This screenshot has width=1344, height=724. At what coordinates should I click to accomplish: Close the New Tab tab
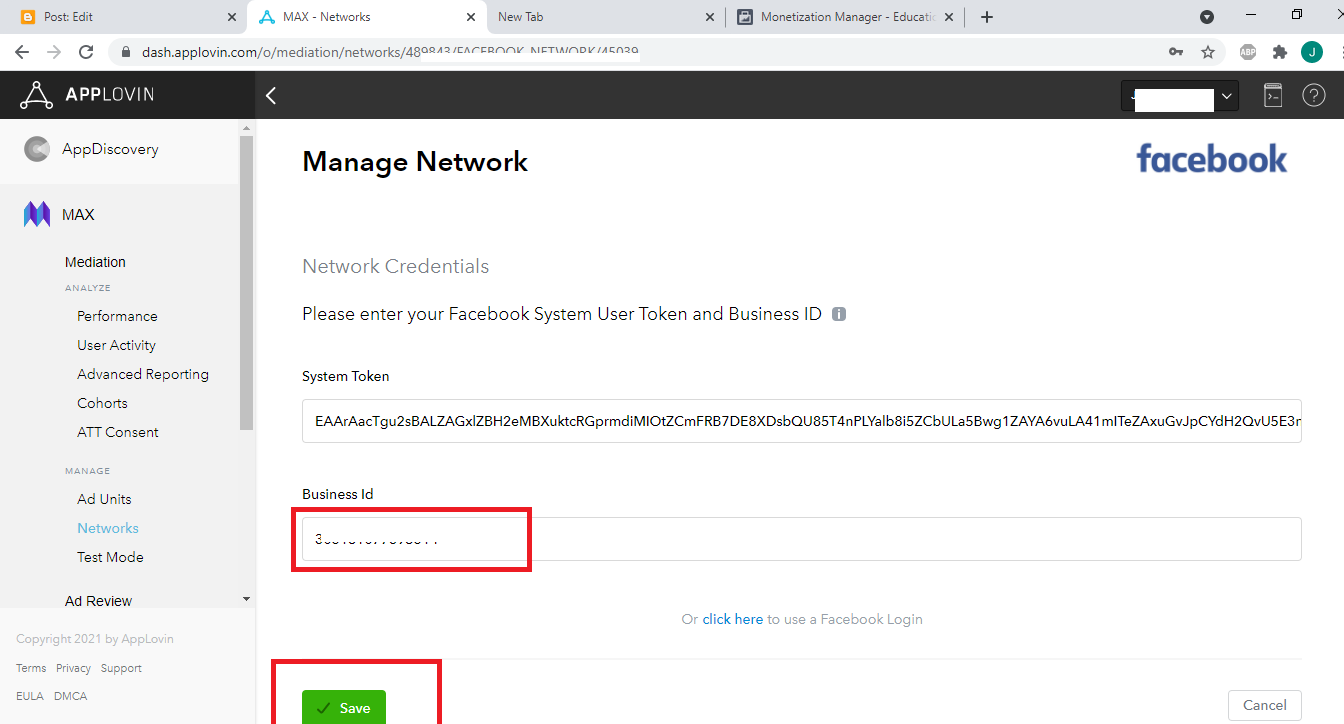710,17
